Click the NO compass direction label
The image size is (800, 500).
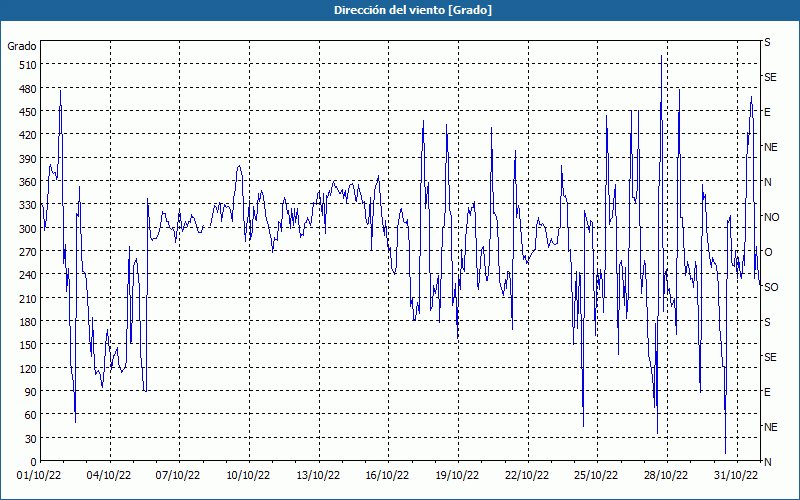click(x=771, y=217)
